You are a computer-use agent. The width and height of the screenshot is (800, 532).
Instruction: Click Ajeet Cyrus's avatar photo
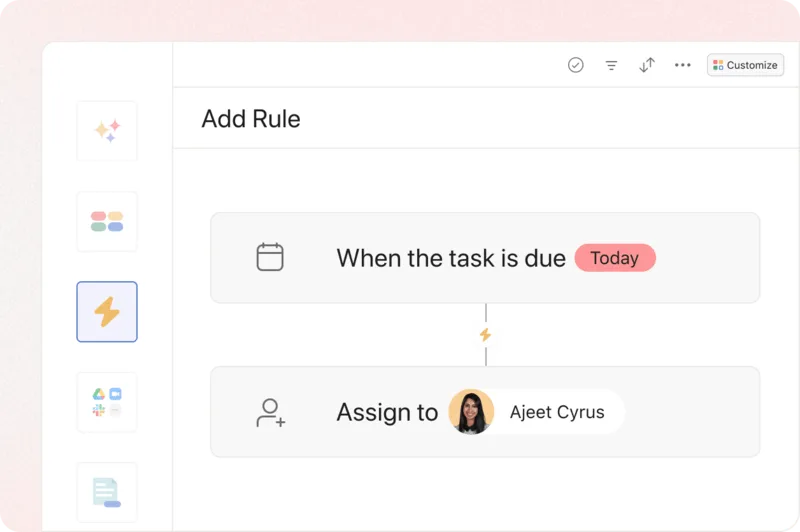[x=471, y=412]
